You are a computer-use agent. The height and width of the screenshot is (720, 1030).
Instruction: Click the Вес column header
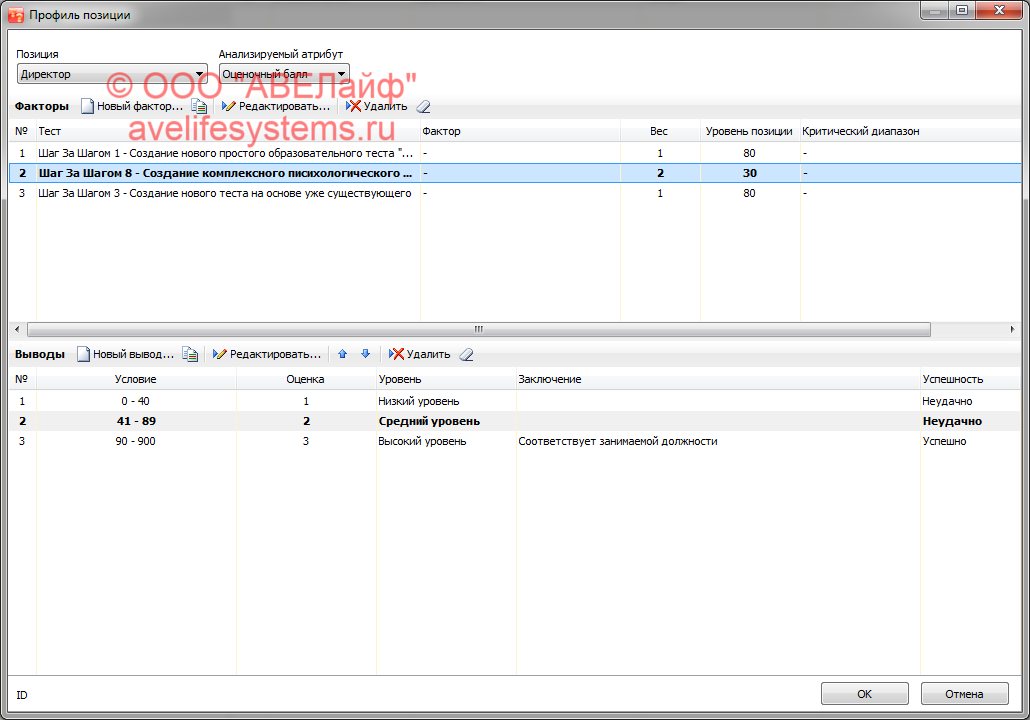(x=659, y=131)
